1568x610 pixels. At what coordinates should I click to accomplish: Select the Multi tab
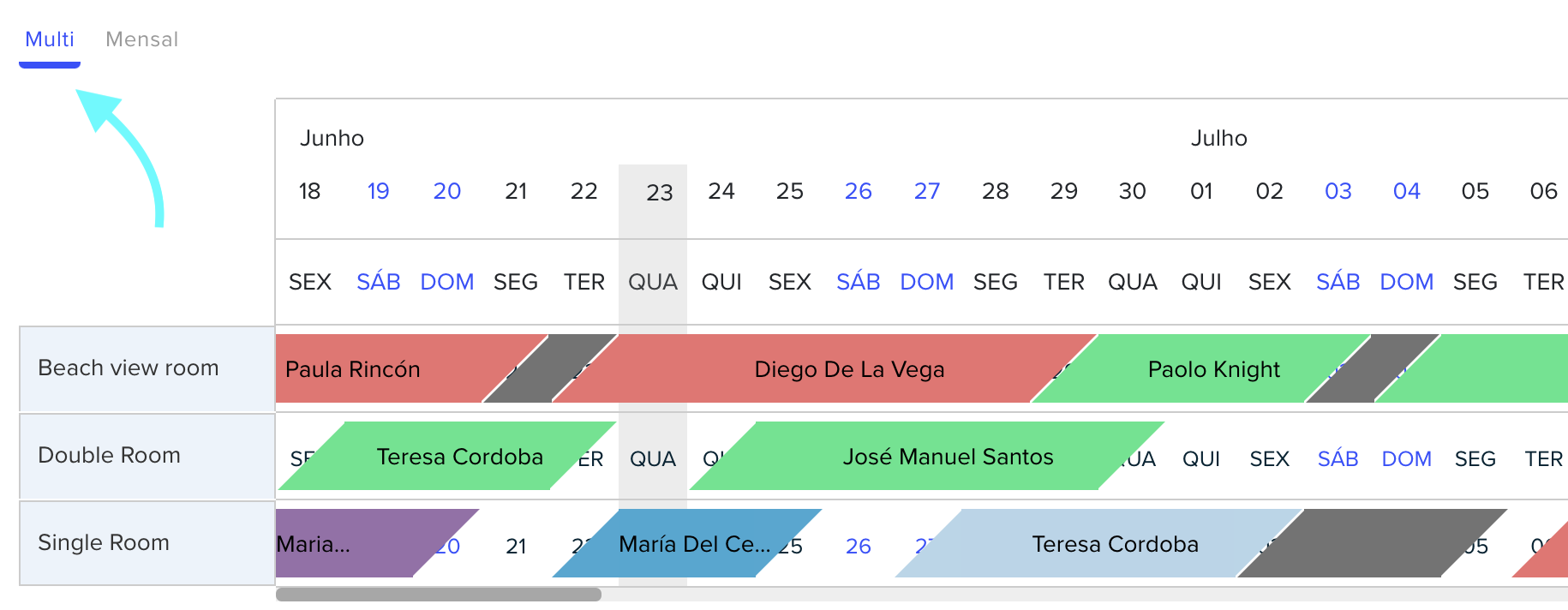[x=50, y=39]
